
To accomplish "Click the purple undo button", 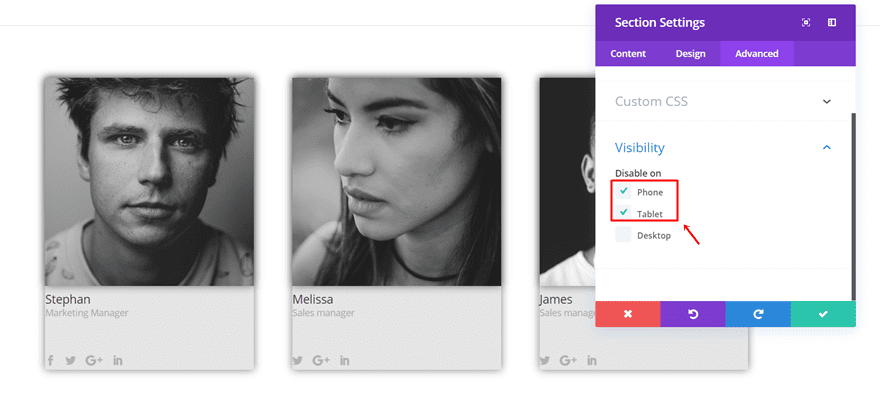I will tap(692, 314).
